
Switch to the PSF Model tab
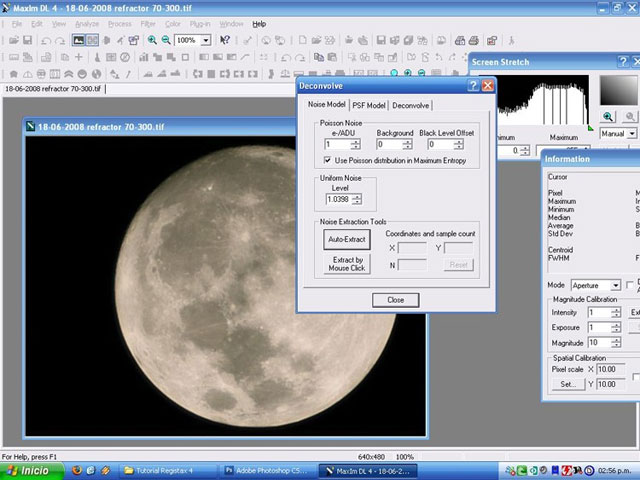(x=368, y=105)
